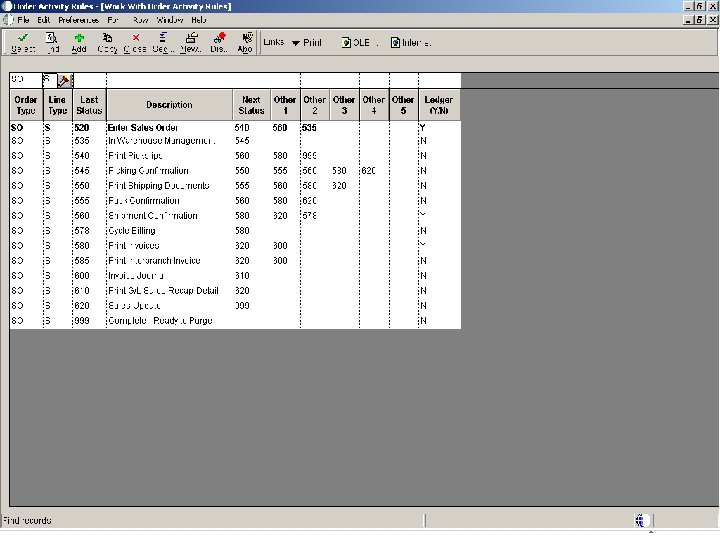
Task: Click the Line Type column header
Action: point(57,105)
